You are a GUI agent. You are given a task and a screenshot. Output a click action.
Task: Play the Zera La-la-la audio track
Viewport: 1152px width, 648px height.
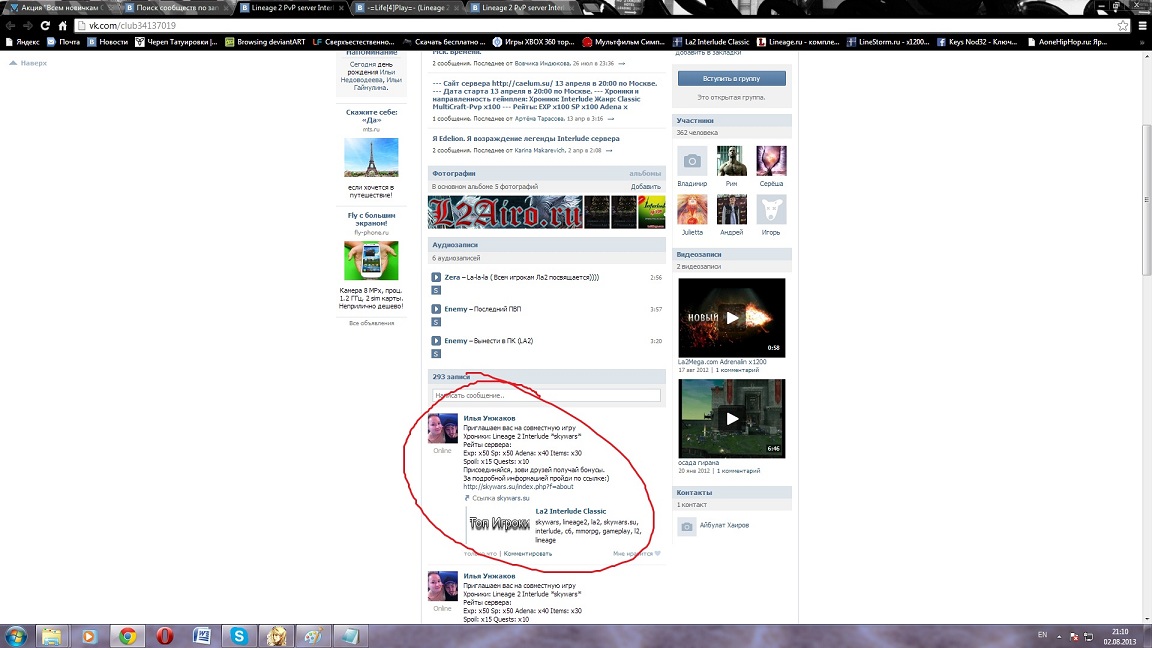[436, 277]
